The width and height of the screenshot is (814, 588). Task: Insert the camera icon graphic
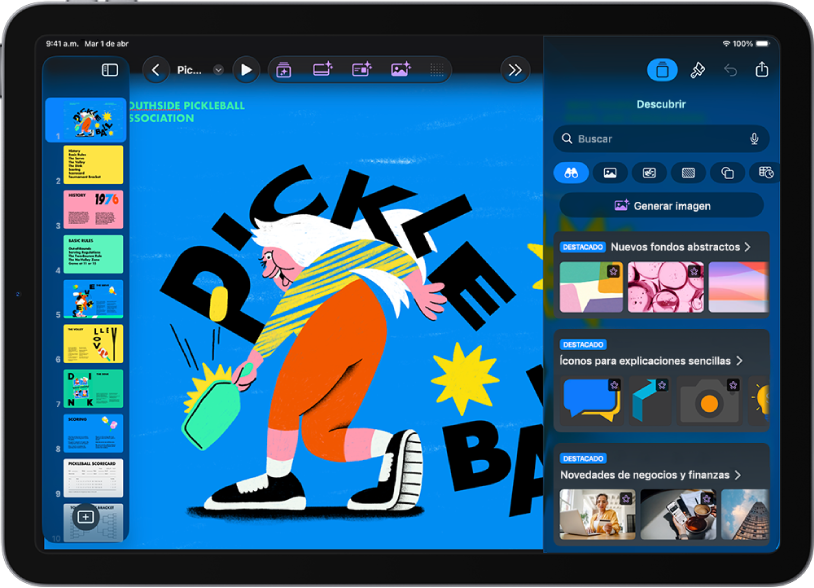709,400
